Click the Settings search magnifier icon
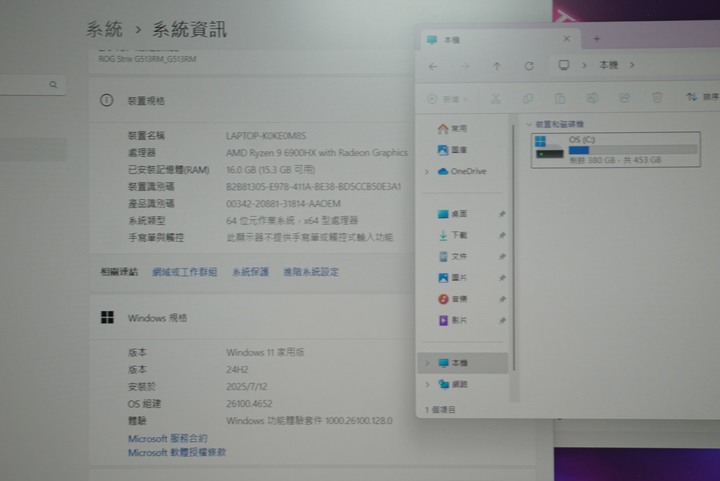The height and width of the screenshot is (481, 720). (53, 84)
